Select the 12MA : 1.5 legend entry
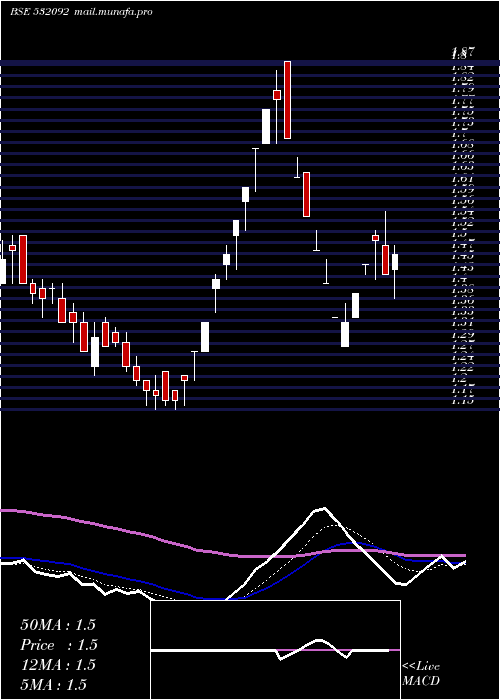The height and width of the screenshot is (700, 500). point(58,665)
